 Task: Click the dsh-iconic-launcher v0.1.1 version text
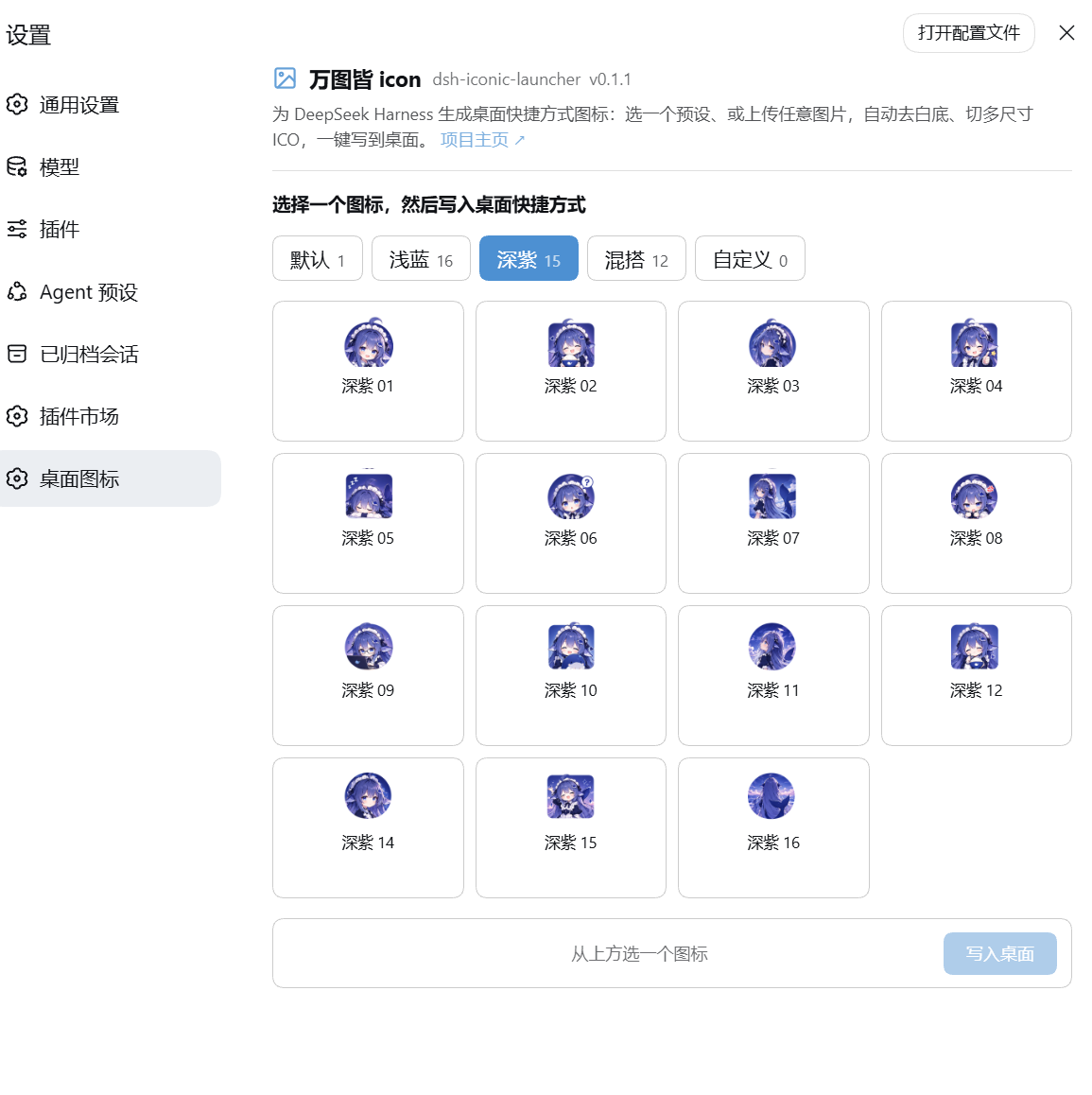point(531,79)
